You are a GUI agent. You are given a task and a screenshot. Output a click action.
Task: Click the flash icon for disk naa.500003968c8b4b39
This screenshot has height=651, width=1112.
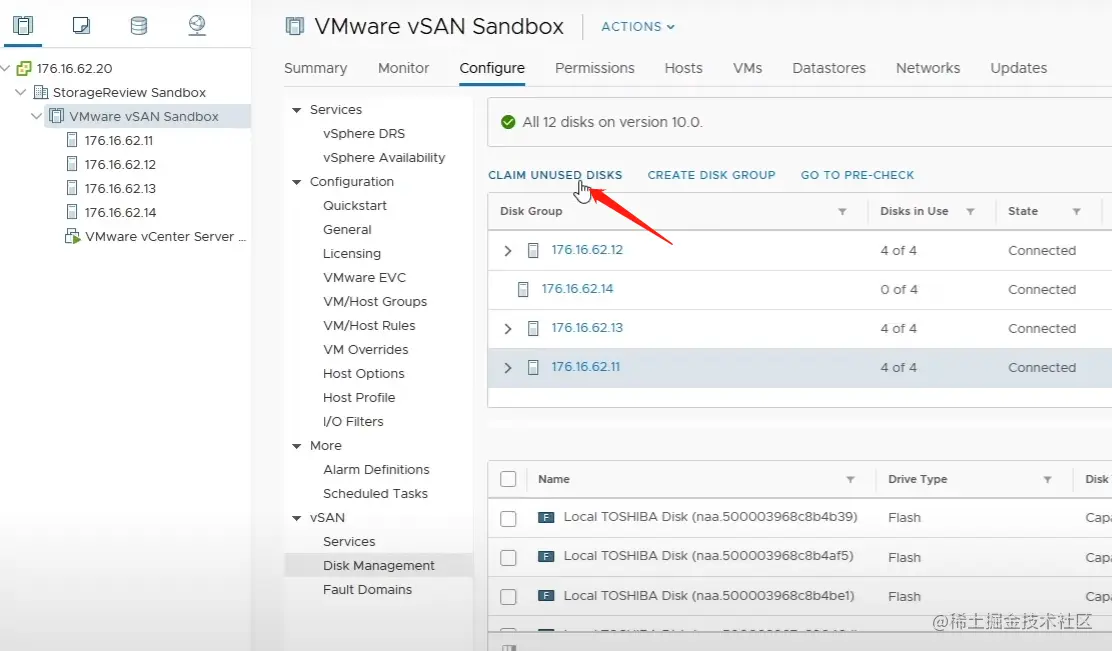coord(546,518)
